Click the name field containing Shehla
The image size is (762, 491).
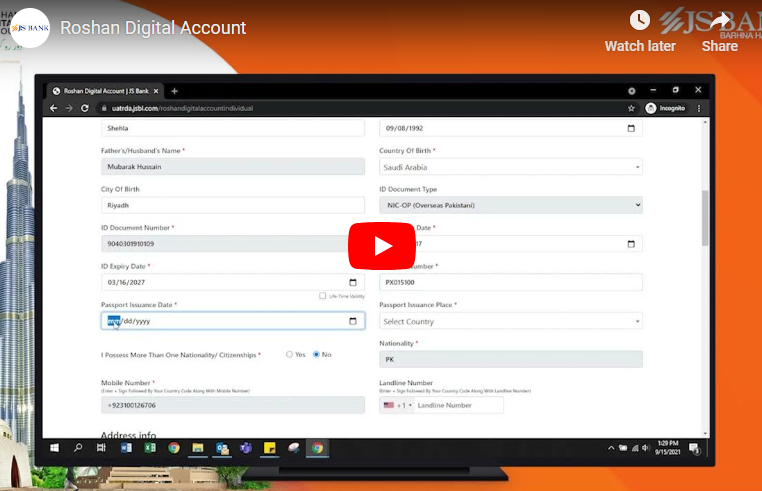click(x=233, y=128)
